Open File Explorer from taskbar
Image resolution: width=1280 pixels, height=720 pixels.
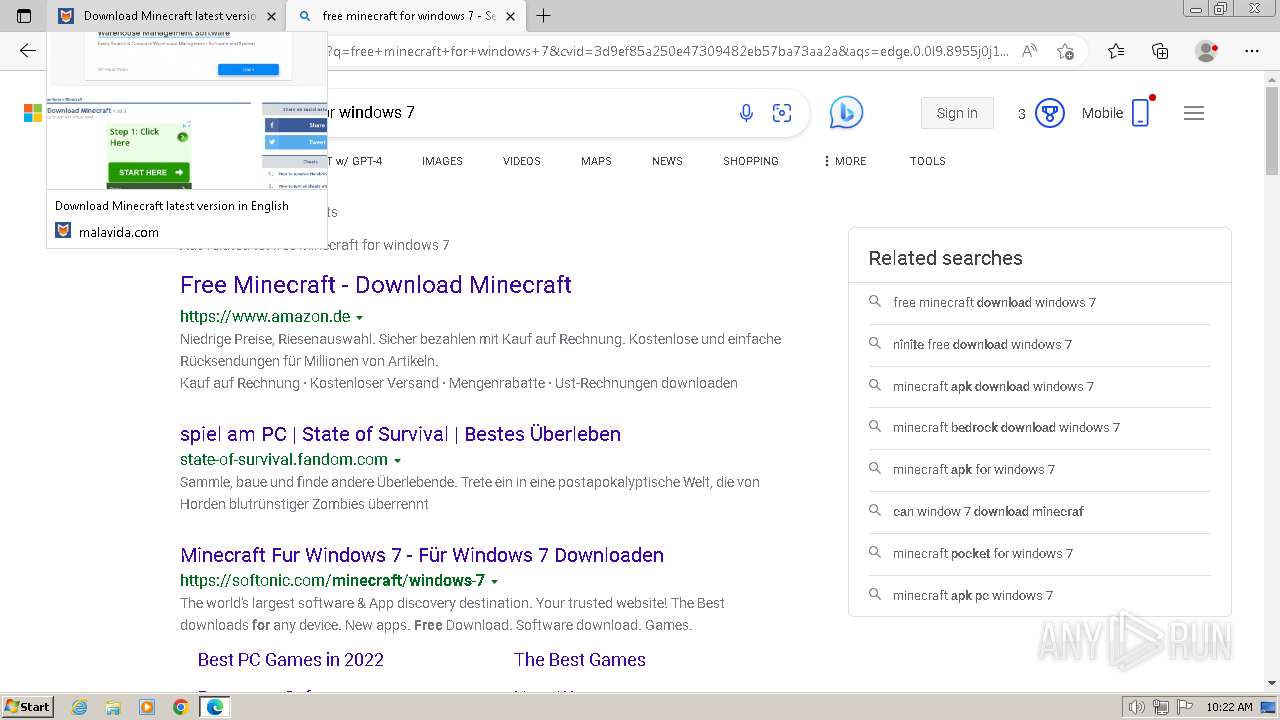click(113, 707)
